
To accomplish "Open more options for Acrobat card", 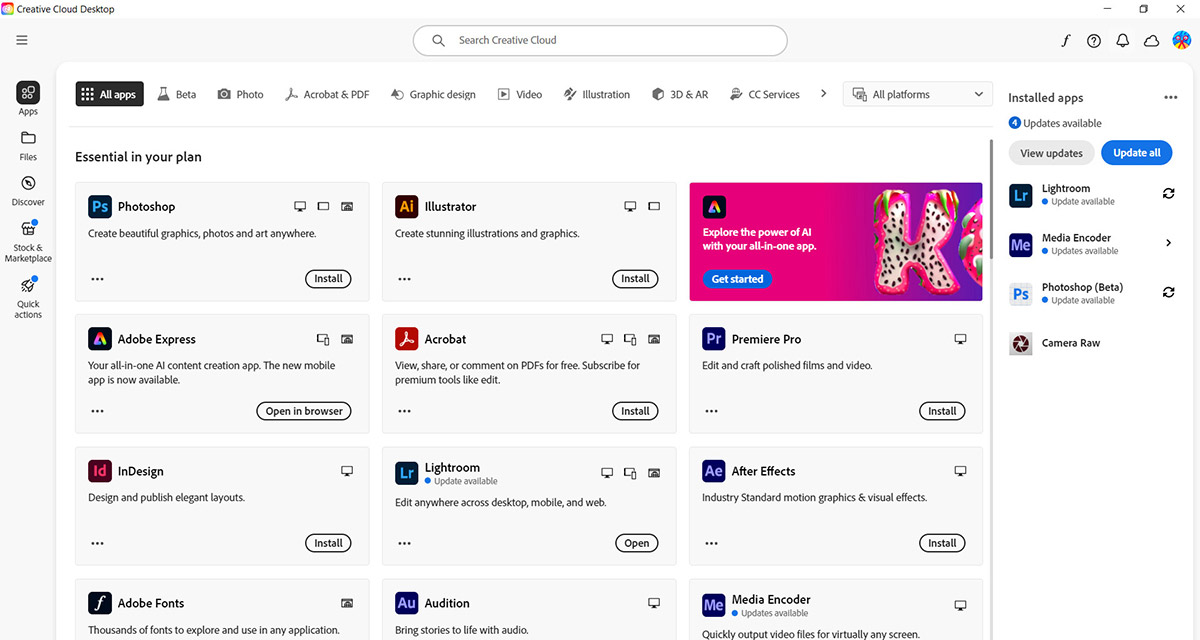I will point(404,411).
